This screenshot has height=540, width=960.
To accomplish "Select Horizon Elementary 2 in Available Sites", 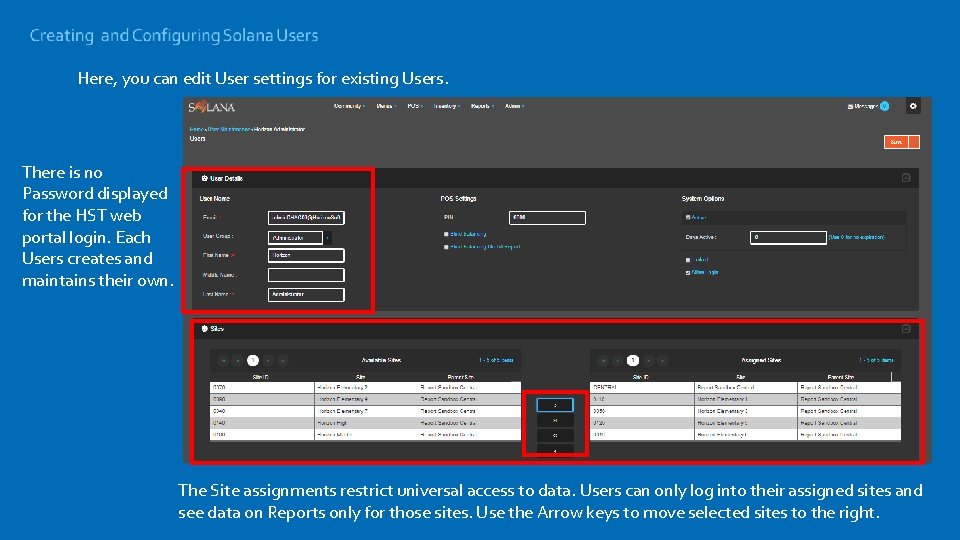I will (366, 388).
